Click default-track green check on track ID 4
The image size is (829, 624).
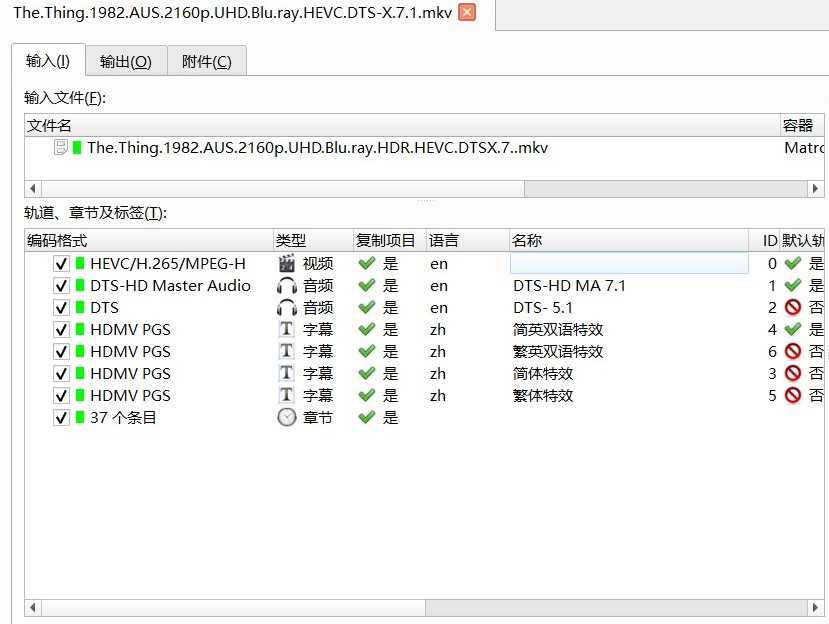click(x=793, y=329)
